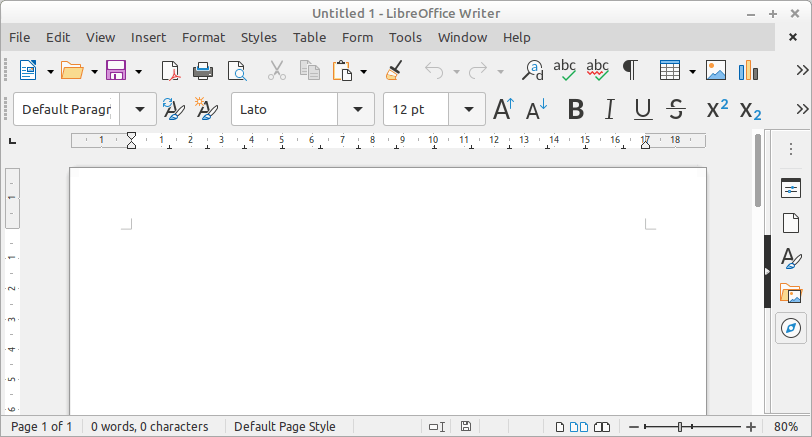Open the sidebar Properties deck
The height and width of the screenshot is (437, 812).
coord(791,189)
